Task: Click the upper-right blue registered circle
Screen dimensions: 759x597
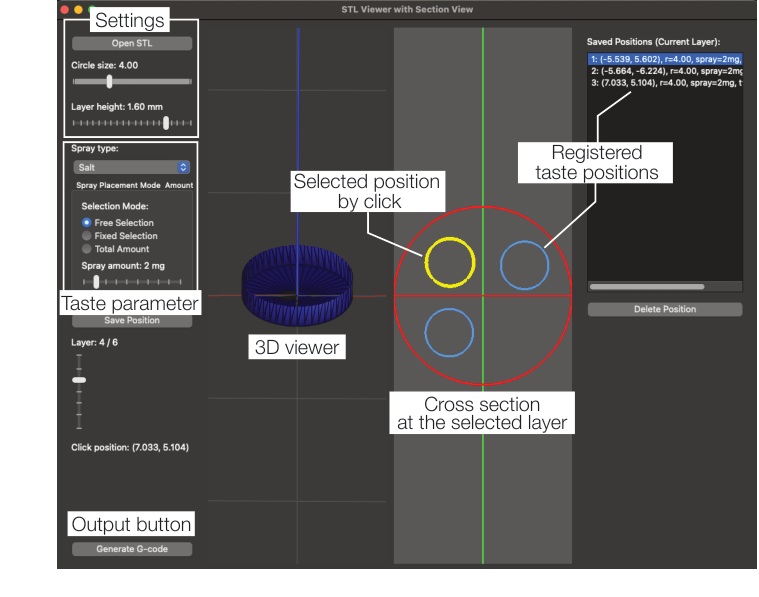Action: 524,265
